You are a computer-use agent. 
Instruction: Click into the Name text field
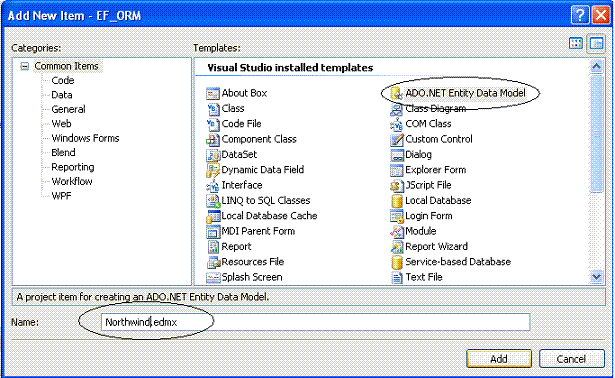click(x=315, y=322)
